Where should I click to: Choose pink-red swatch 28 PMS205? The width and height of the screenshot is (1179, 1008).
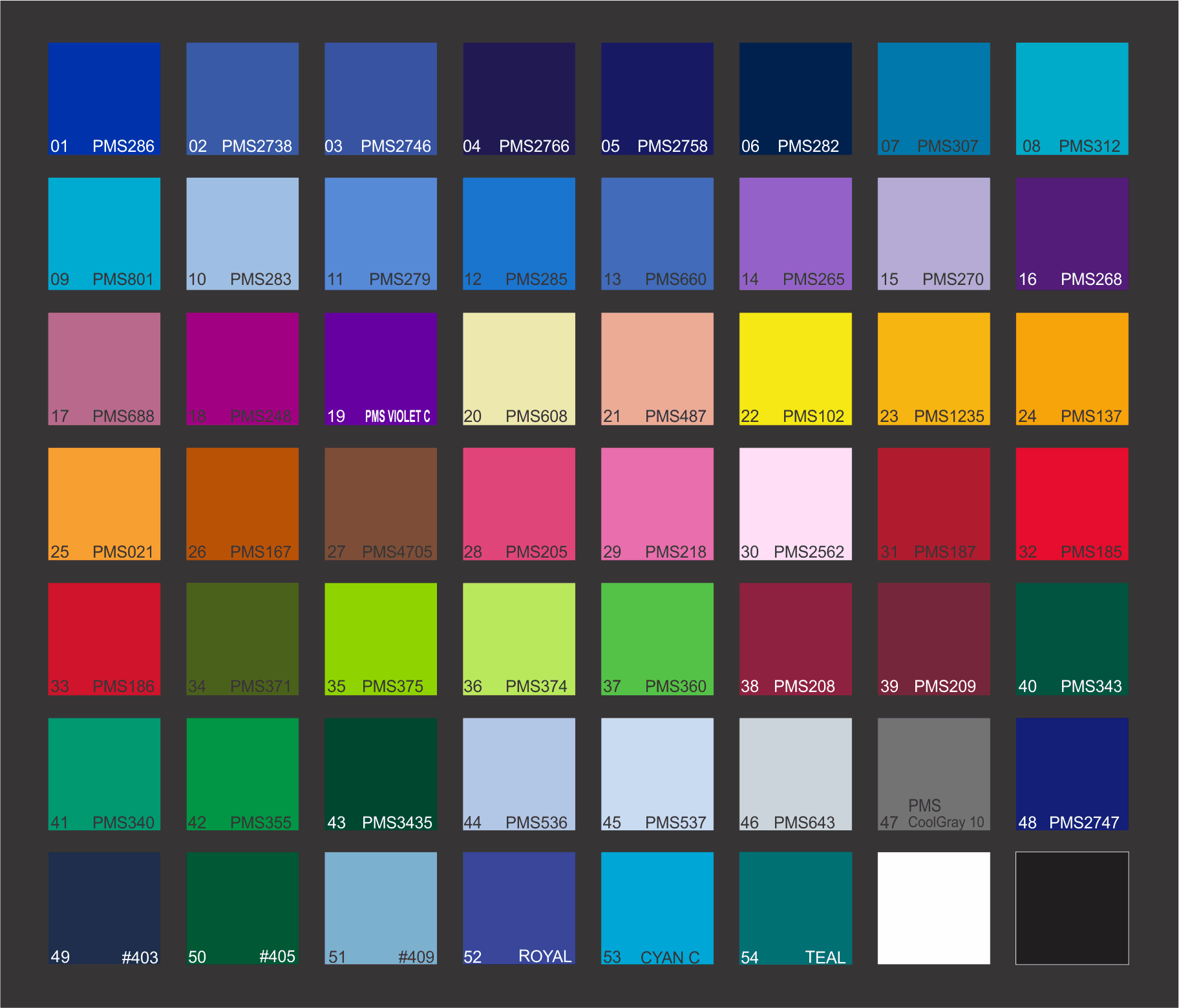click(x=519, y=504)
